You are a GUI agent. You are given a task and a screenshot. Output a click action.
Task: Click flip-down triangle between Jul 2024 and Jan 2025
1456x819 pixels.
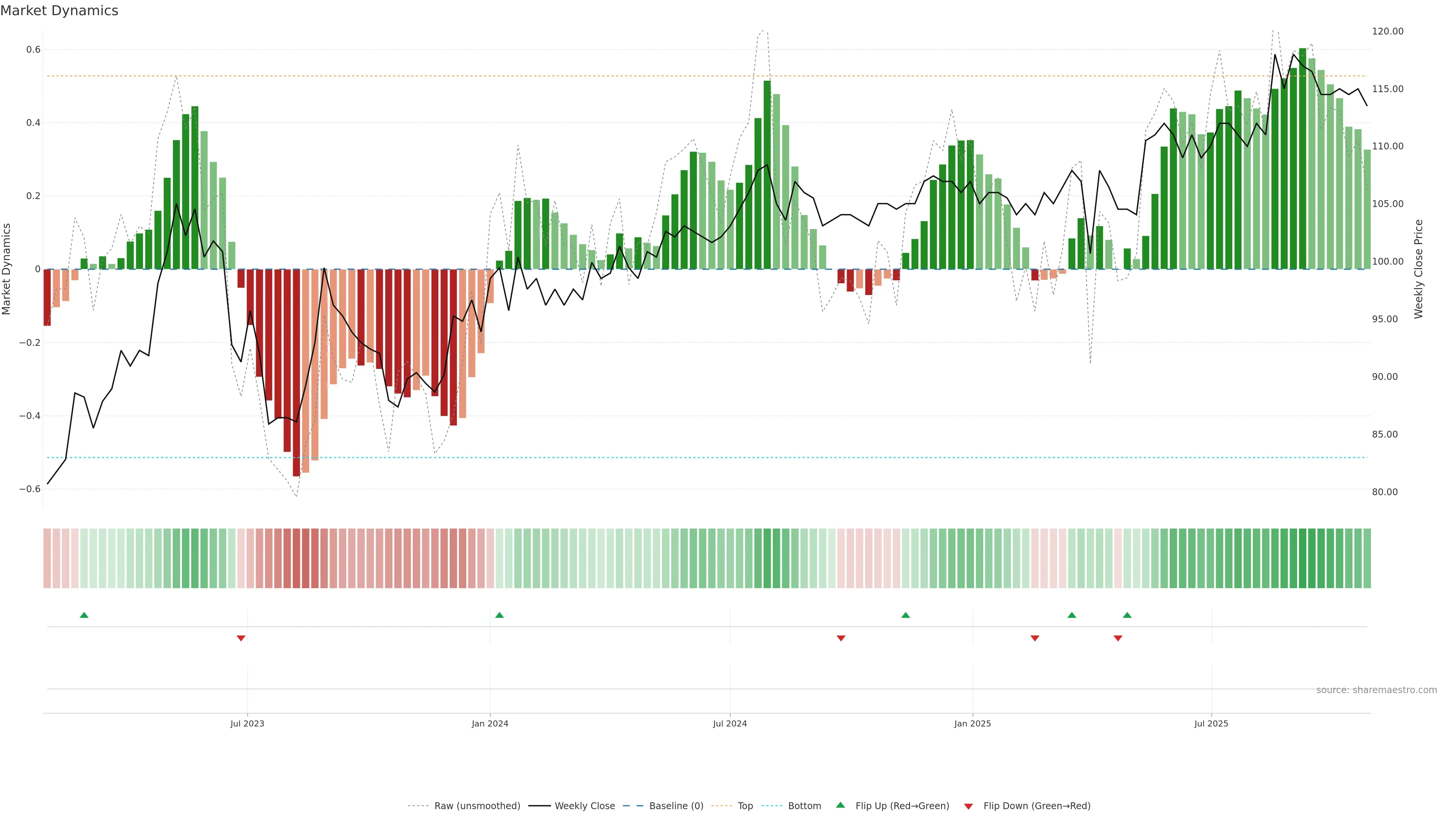(841, 638)
